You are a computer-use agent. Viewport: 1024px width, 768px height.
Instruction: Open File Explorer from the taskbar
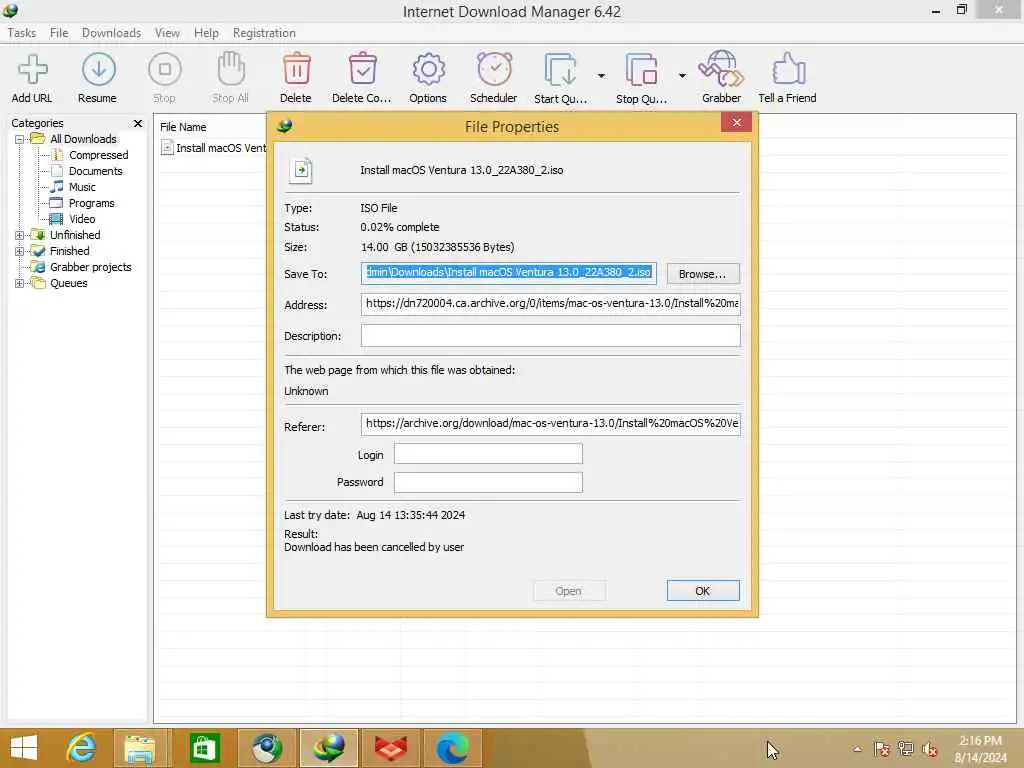140,748
